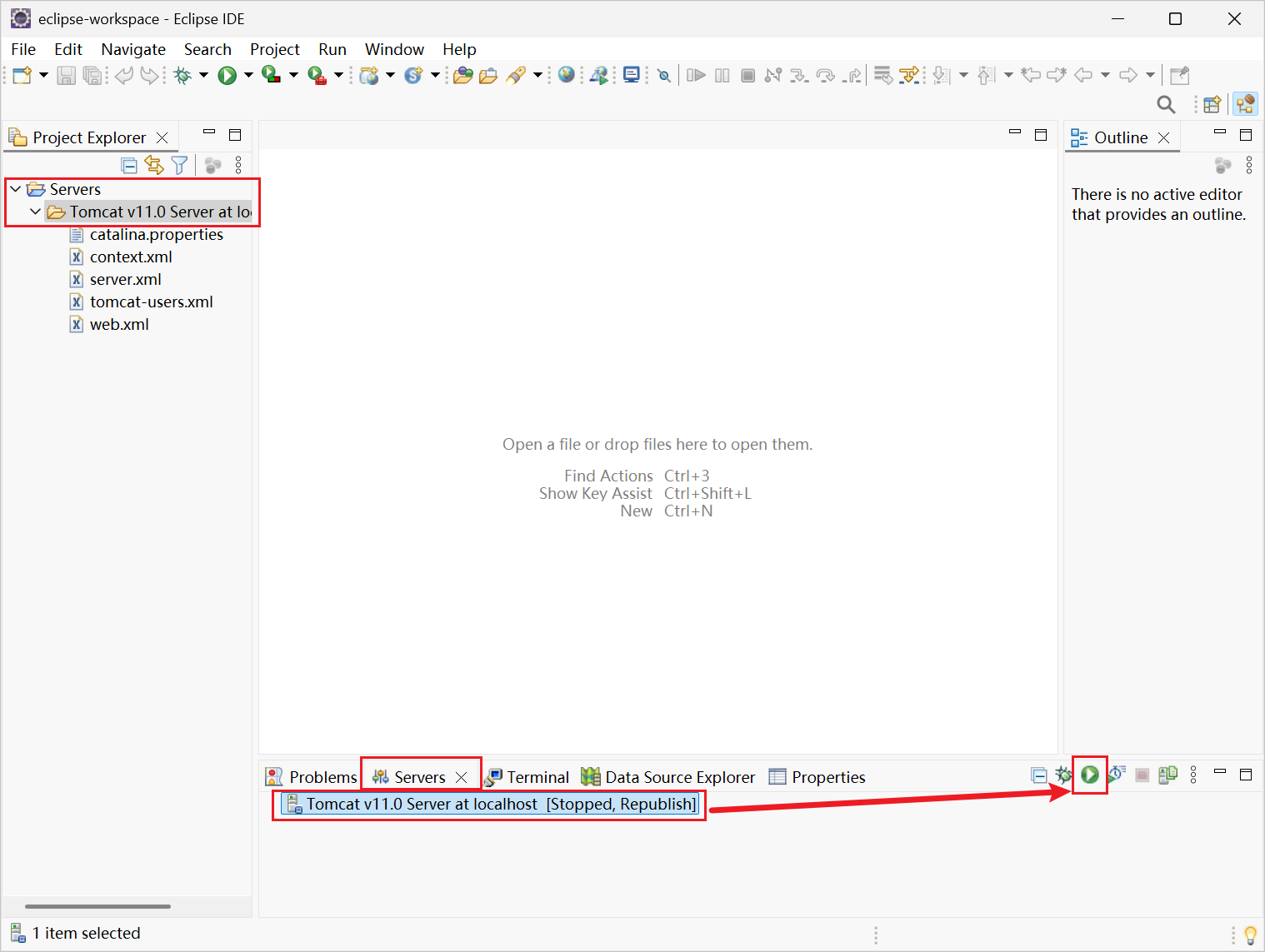This screenshot has height=952, width=1265.
Task: Start the server with green play icon in Servers view
Action: (x=1090, y=775)
